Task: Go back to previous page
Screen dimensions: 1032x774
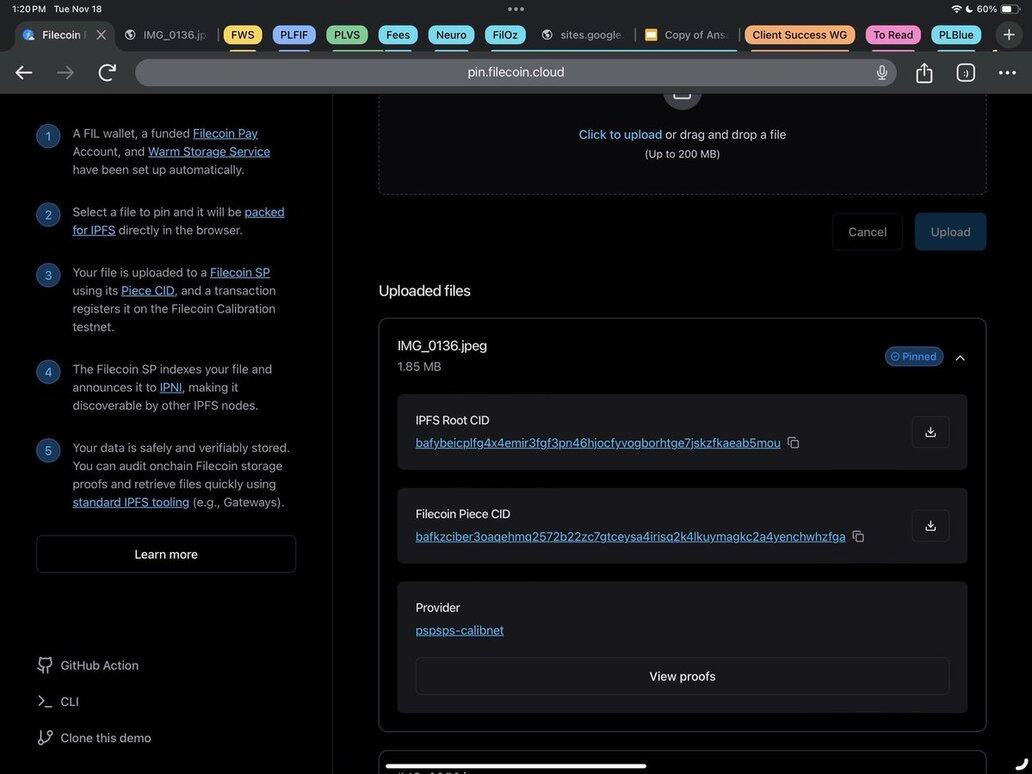Action: click(24, 73)
